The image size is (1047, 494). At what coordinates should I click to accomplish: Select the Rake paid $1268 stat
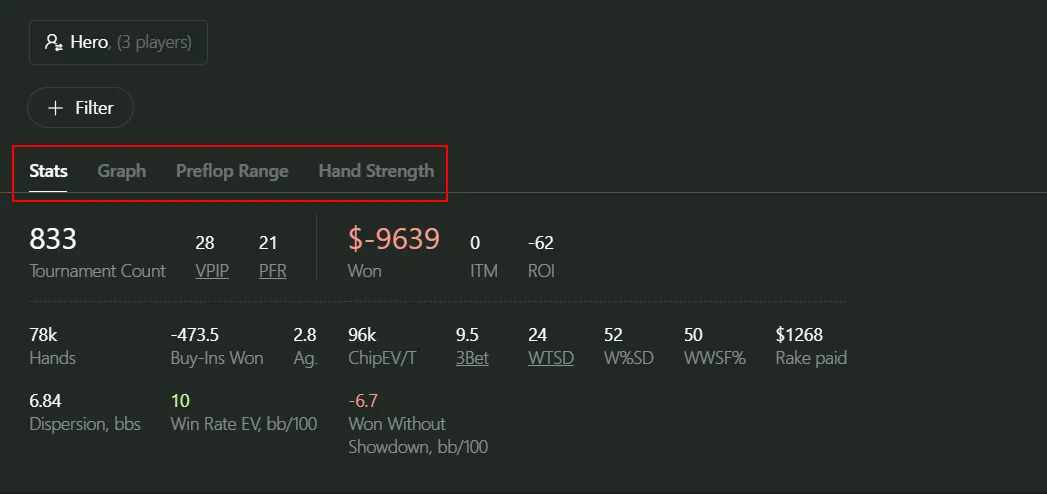(x=799, y=335)
